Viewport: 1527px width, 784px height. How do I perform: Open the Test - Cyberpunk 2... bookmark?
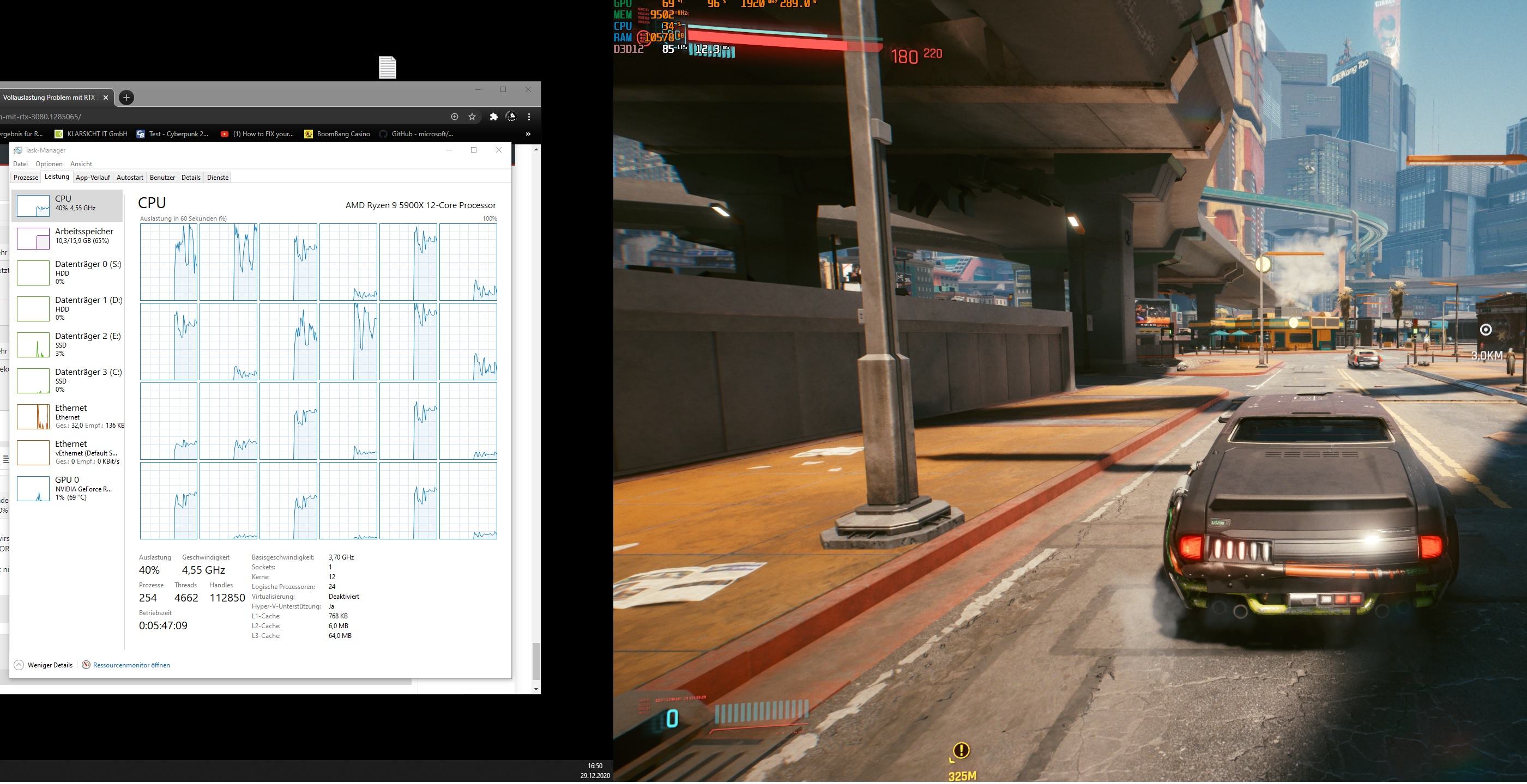(172, 134)
